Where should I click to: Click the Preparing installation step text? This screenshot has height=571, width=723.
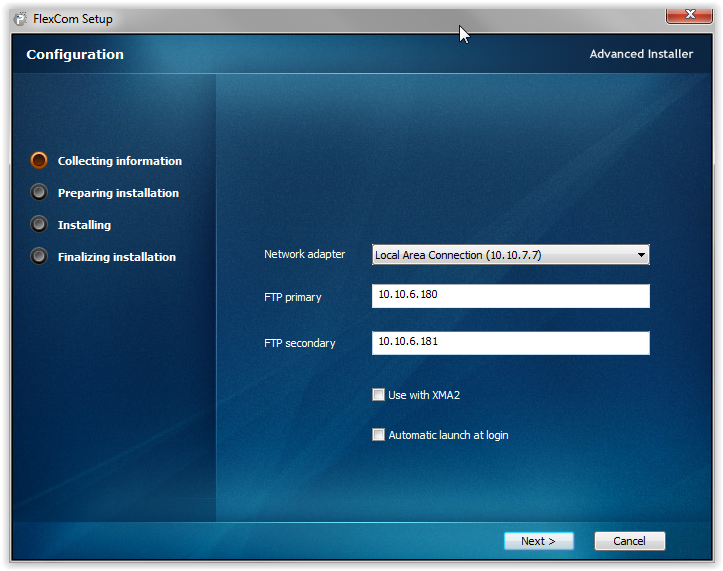coord(119,193)
